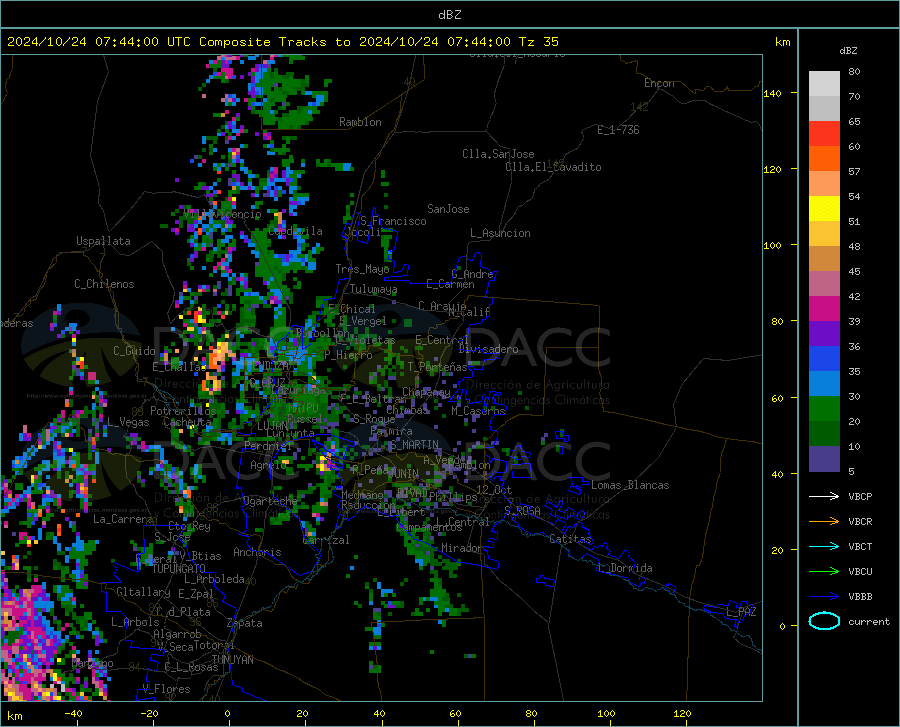Select the VBBB legend label
The height and width of the screenshot is (727, 900).
860,596
